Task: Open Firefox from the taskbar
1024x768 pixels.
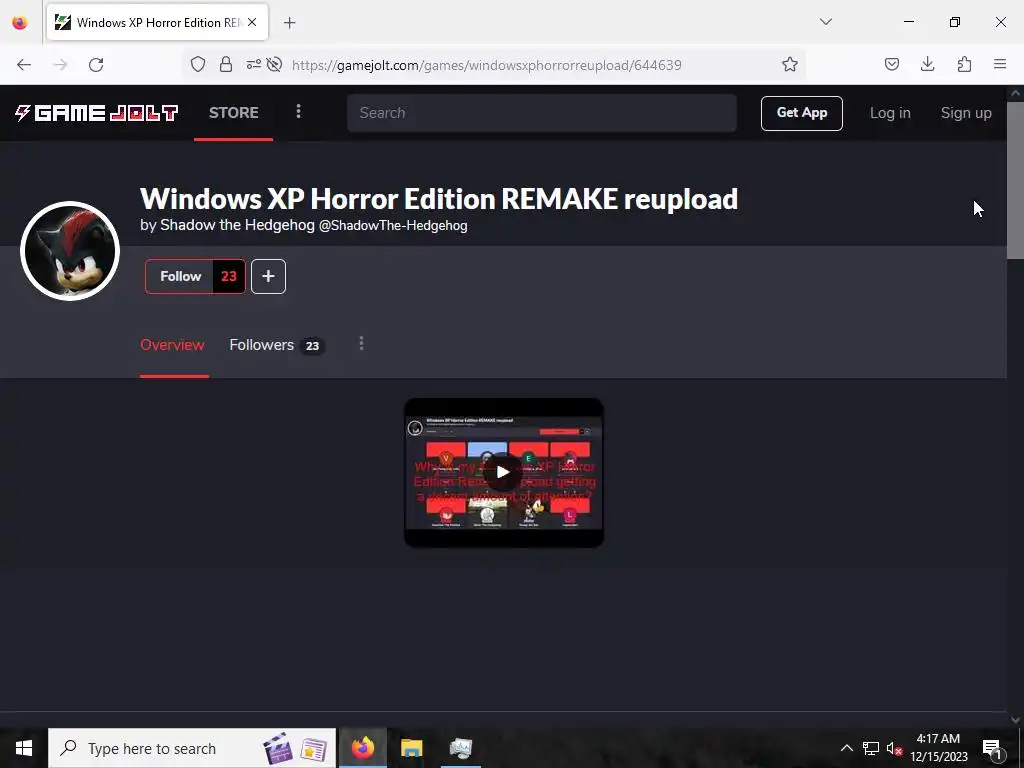Action: (363, 748)
